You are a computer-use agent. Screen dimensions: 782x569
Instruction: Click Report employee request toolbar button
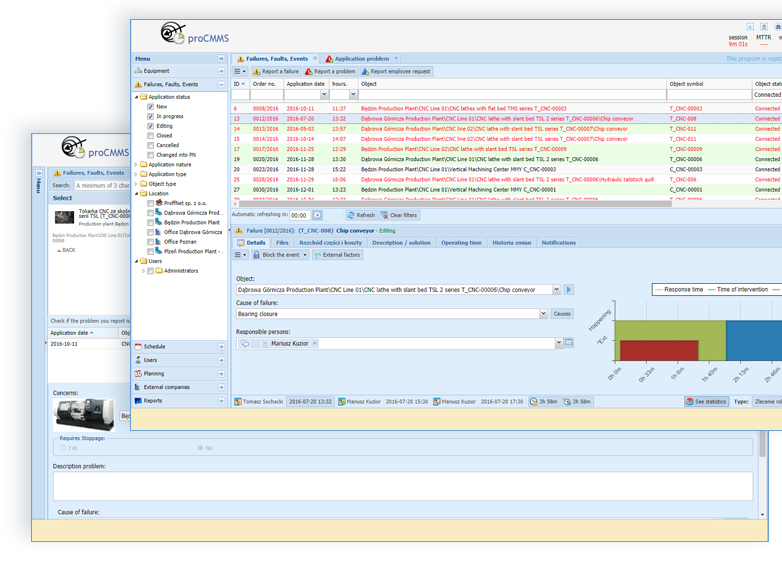click(x=396, y=71)
